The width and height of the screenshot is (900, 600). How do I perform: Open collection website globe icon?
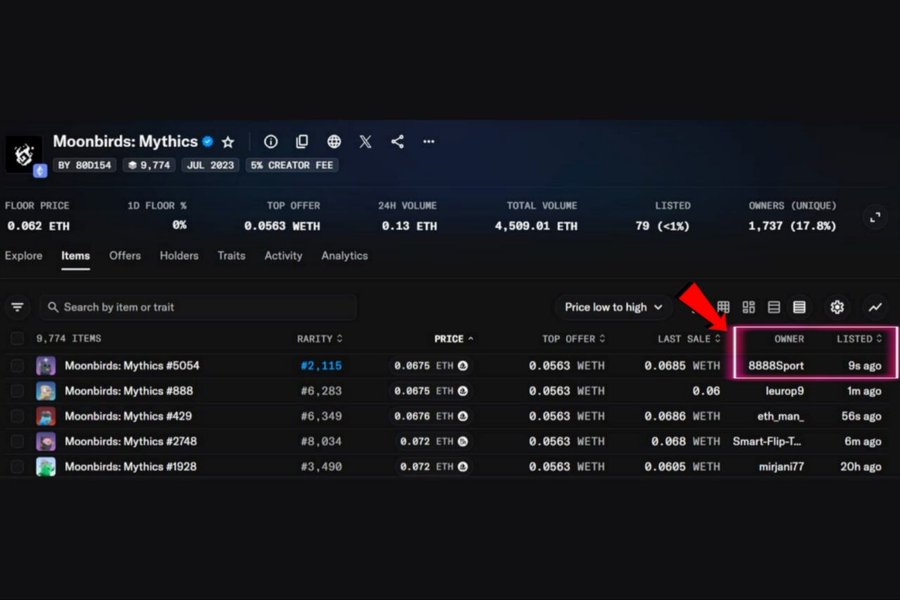334,141
